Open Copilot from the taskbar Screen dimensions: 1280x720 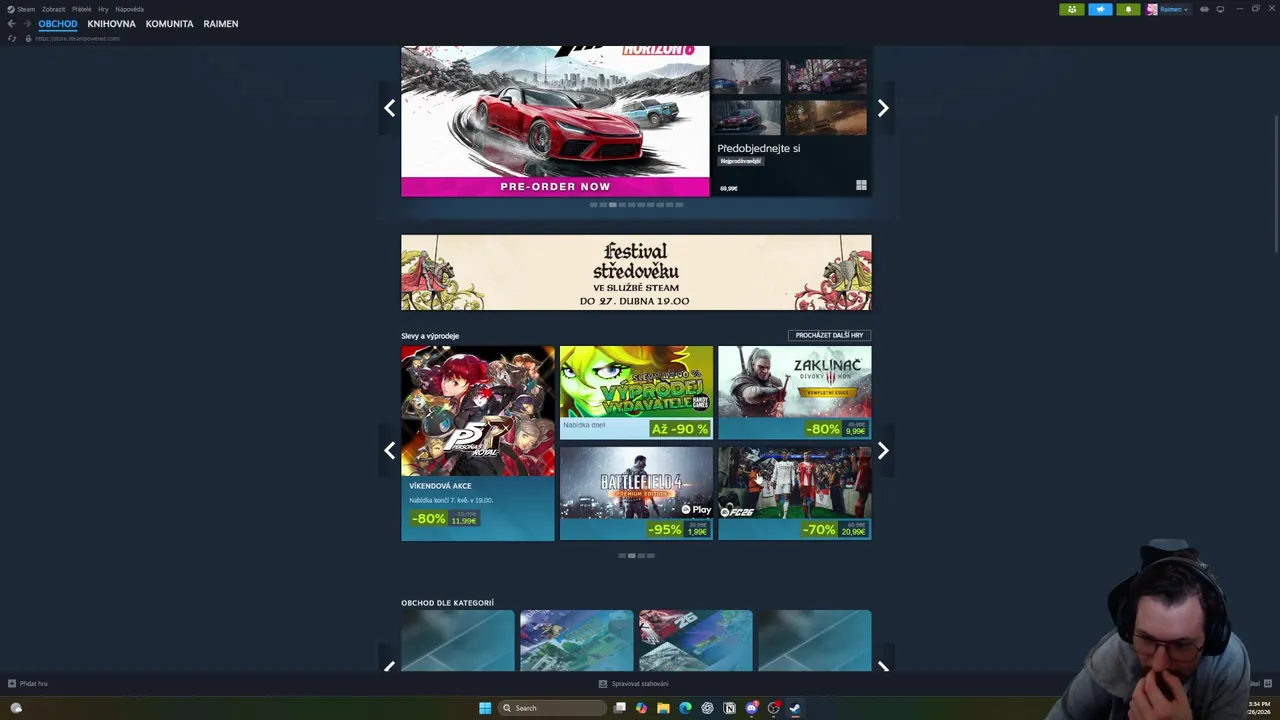point(641,708)
